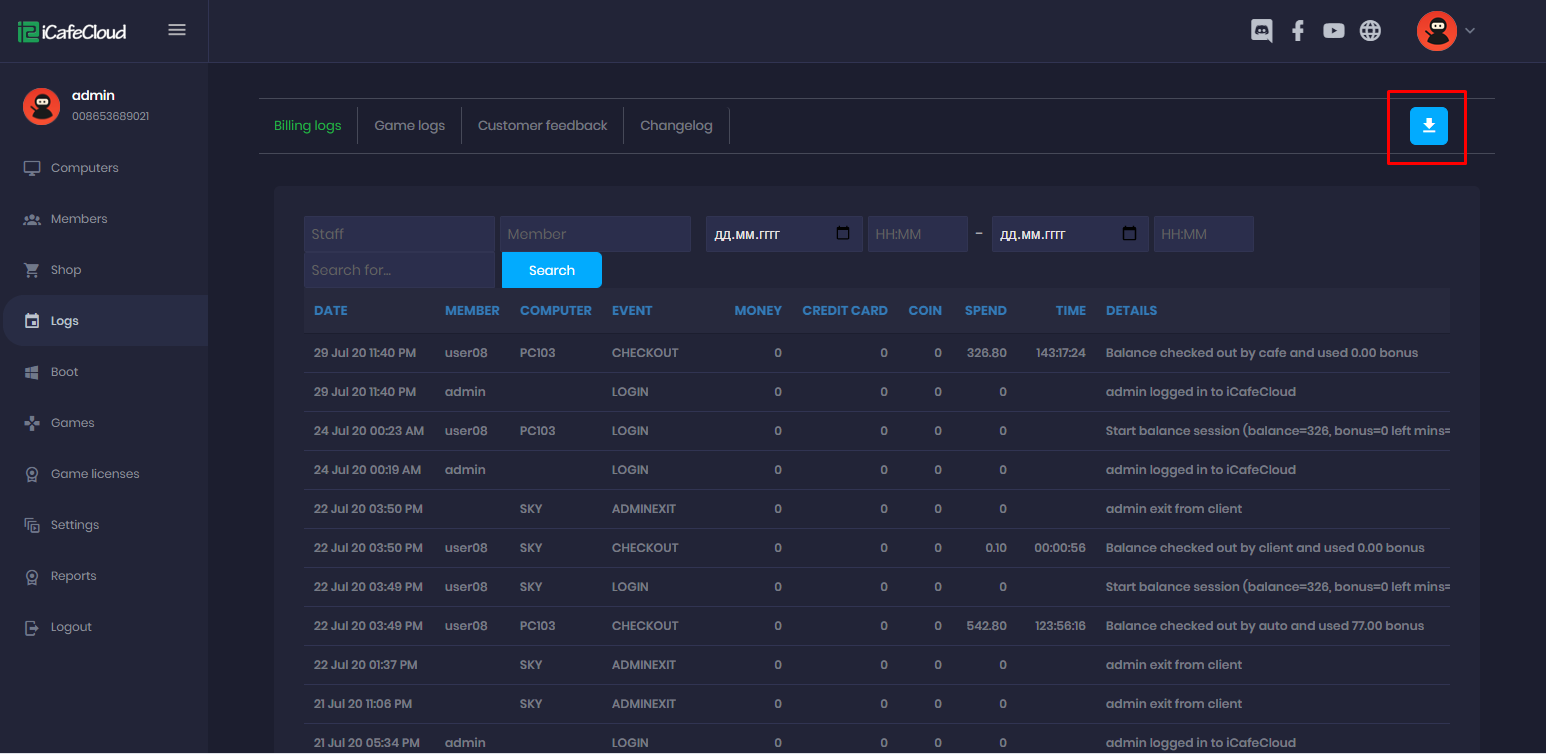Open the Facebook link icon
Image resolution: width=1546 pixels, height=754 pixels.
[1298, 31]
